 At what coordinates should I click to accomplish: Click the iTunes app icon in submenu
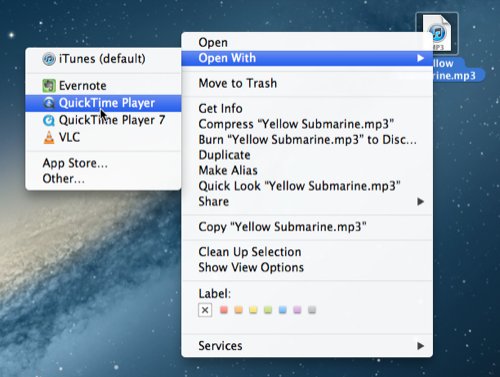pos(49,59)
